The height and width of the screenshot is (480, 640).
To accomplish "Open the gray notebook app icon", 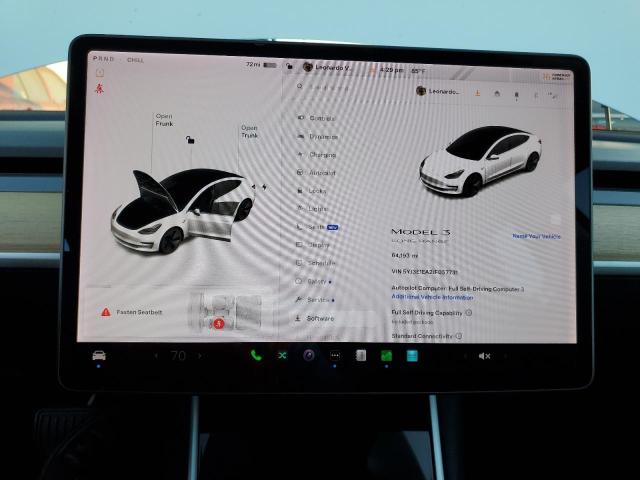I will pos(361,356).
